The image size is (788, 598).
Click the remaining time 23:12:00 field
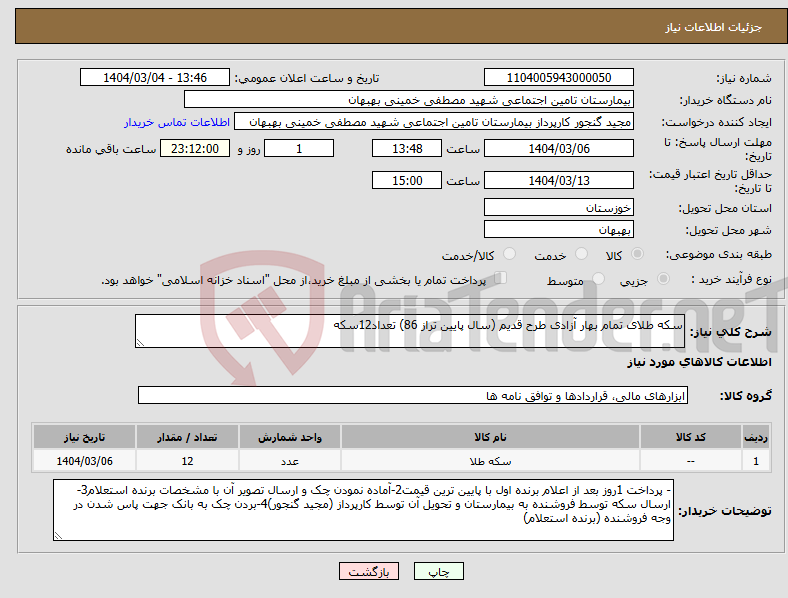[x=195, y=148]
